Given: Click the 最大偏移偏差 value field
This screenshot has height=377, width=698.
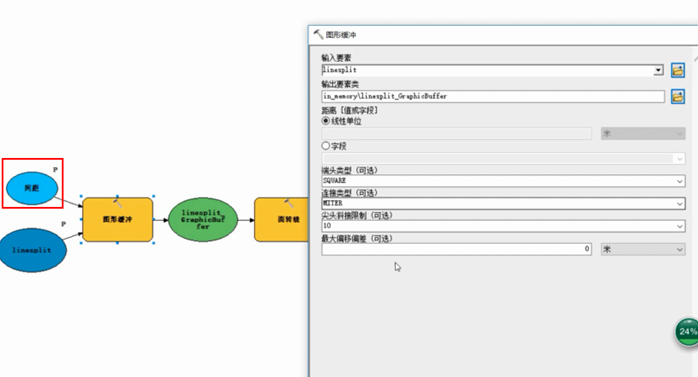Looking at the screenshot, I should point(456,249).
